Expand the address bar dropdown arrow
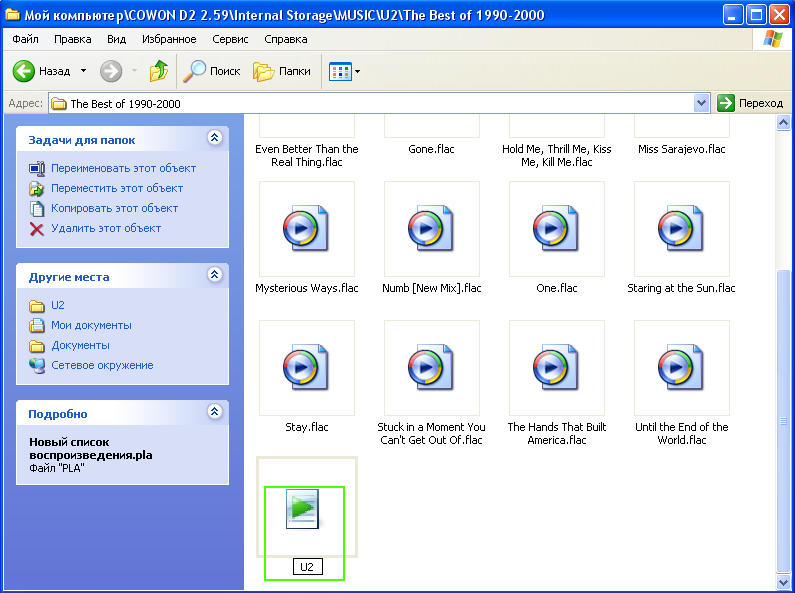Screen dimensions: 795x593 click(x=701, y=103)
